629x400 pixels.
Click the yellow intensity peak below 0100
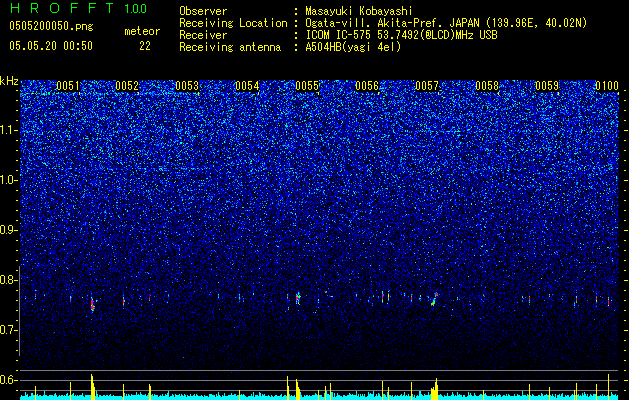click(x=609, y=387)
